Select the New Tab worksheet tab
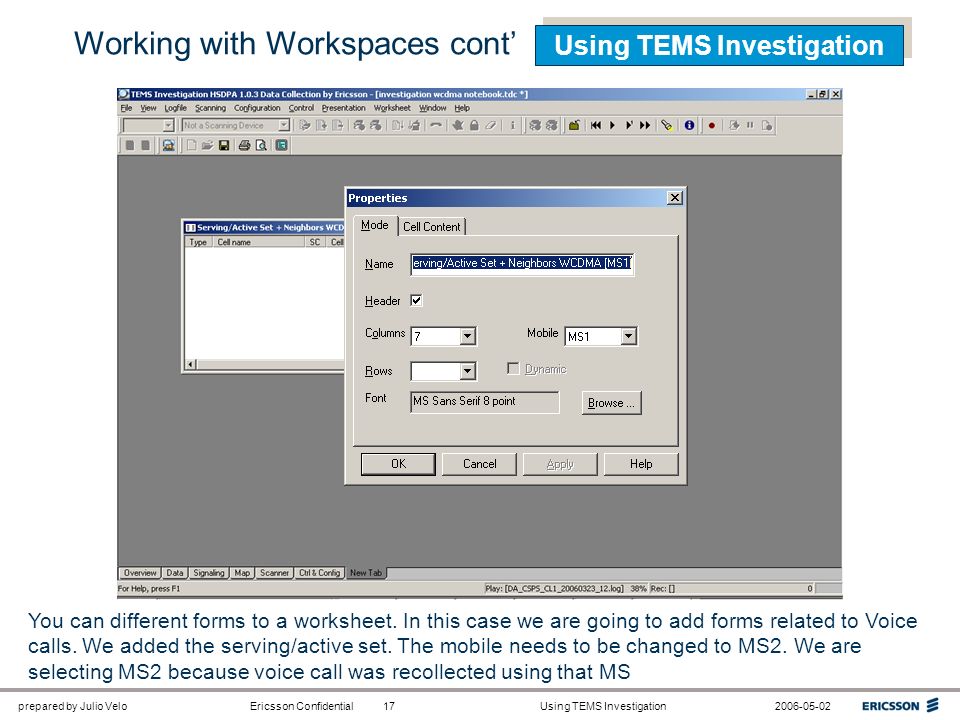This screenshot has height=720, width=960. [366, 573]
